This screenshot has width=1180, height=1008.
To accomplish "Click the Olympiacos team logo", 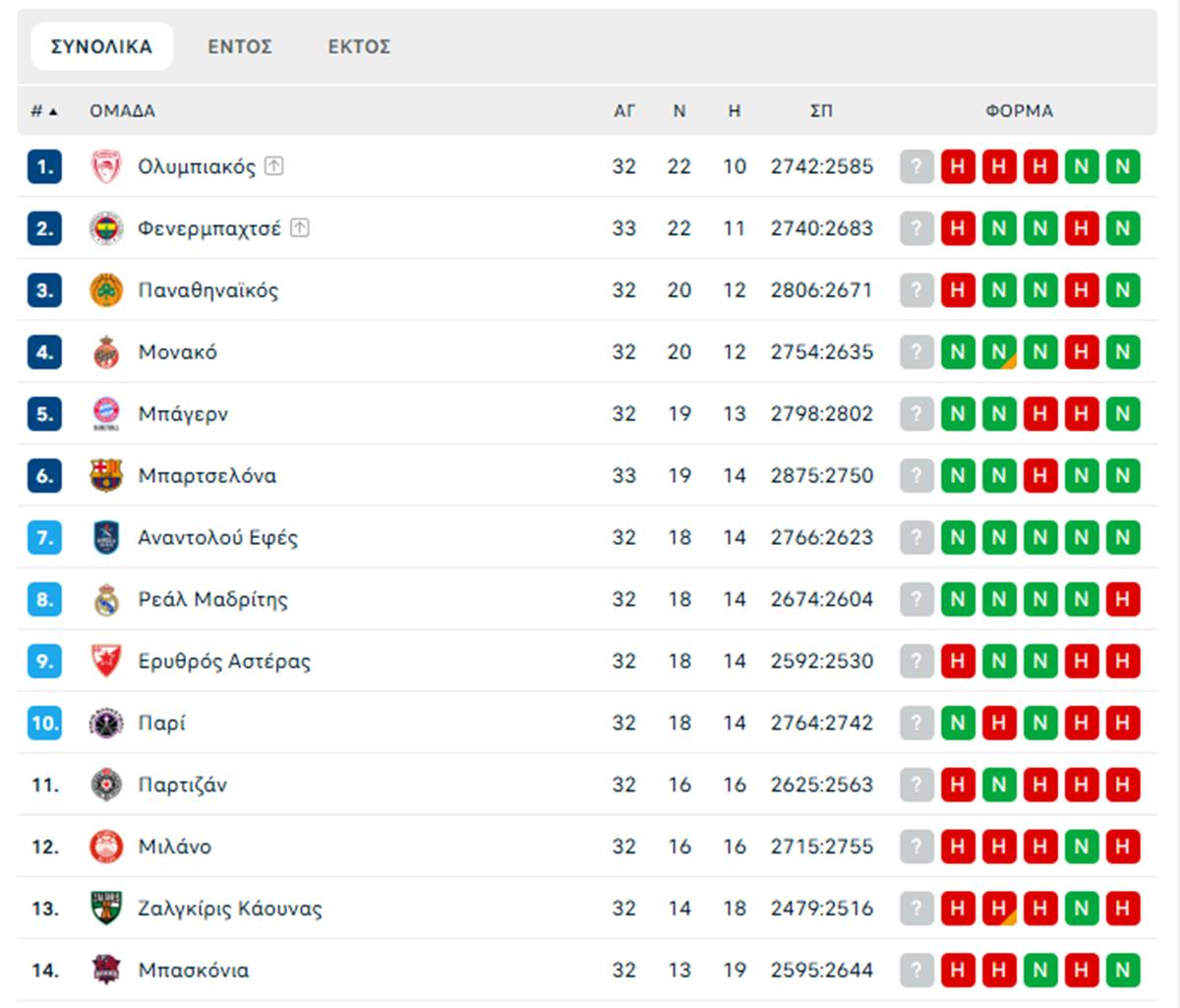I will pyautogui.click(x=106, y=167).
